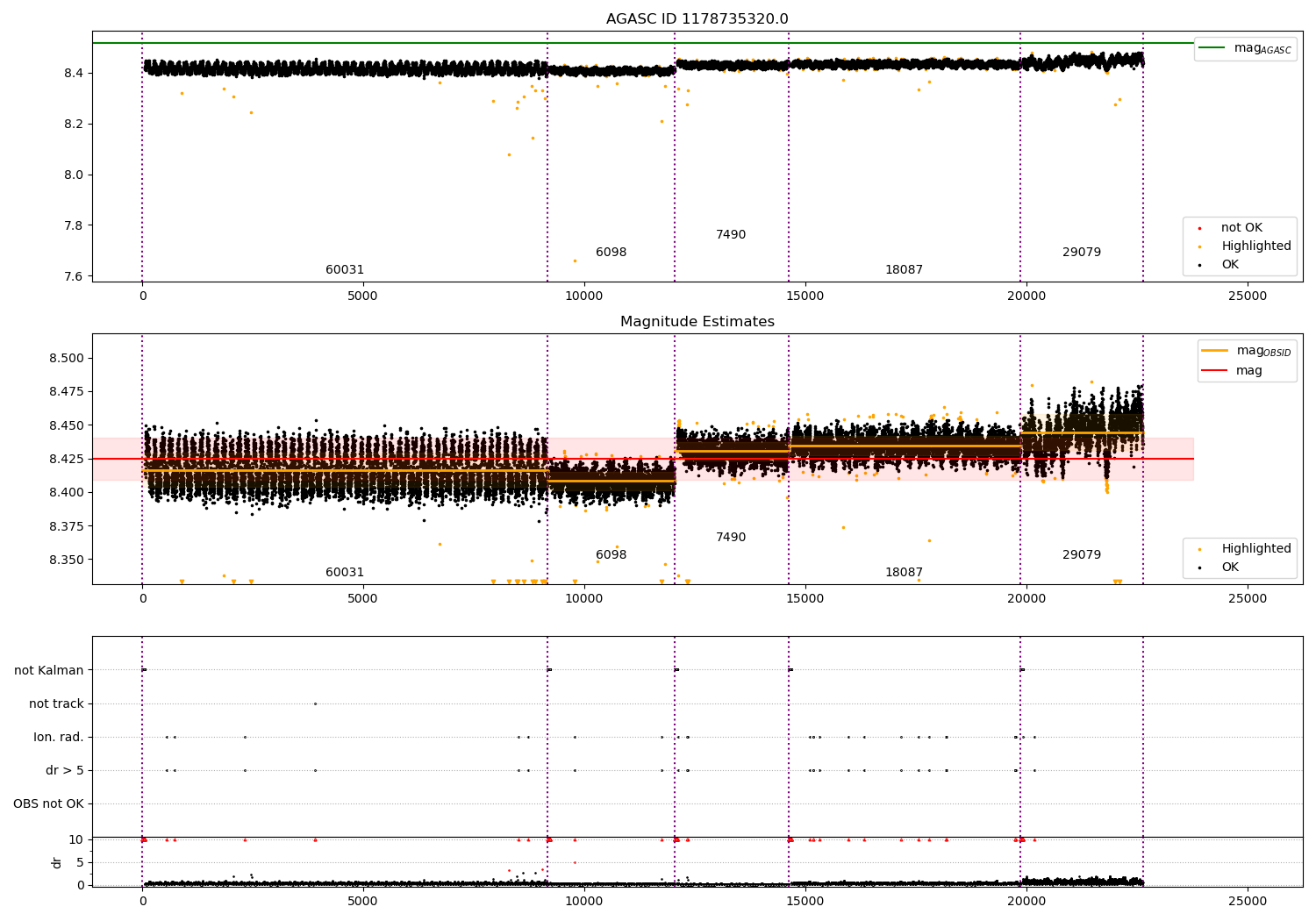Click 29079 in the Magnitude Estimates plot

pos(1082,555)
